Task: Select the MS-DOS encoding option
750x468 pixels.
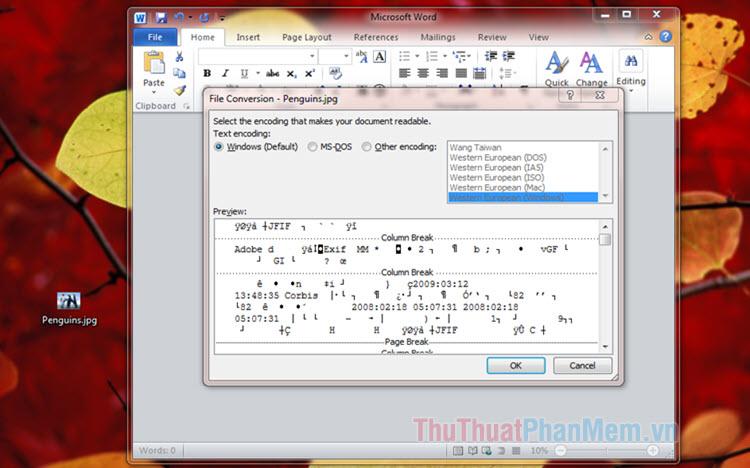Action: (312, 147)
